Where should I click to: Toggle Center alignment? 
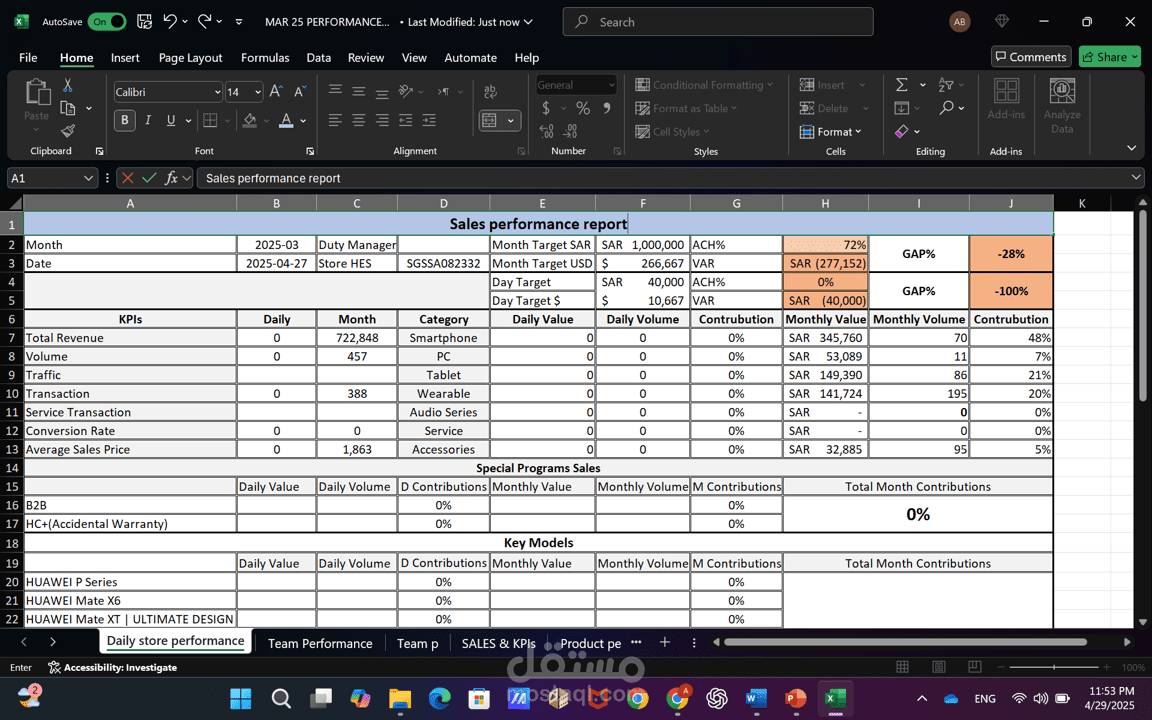pyautogui.click(x=359, y=120)
